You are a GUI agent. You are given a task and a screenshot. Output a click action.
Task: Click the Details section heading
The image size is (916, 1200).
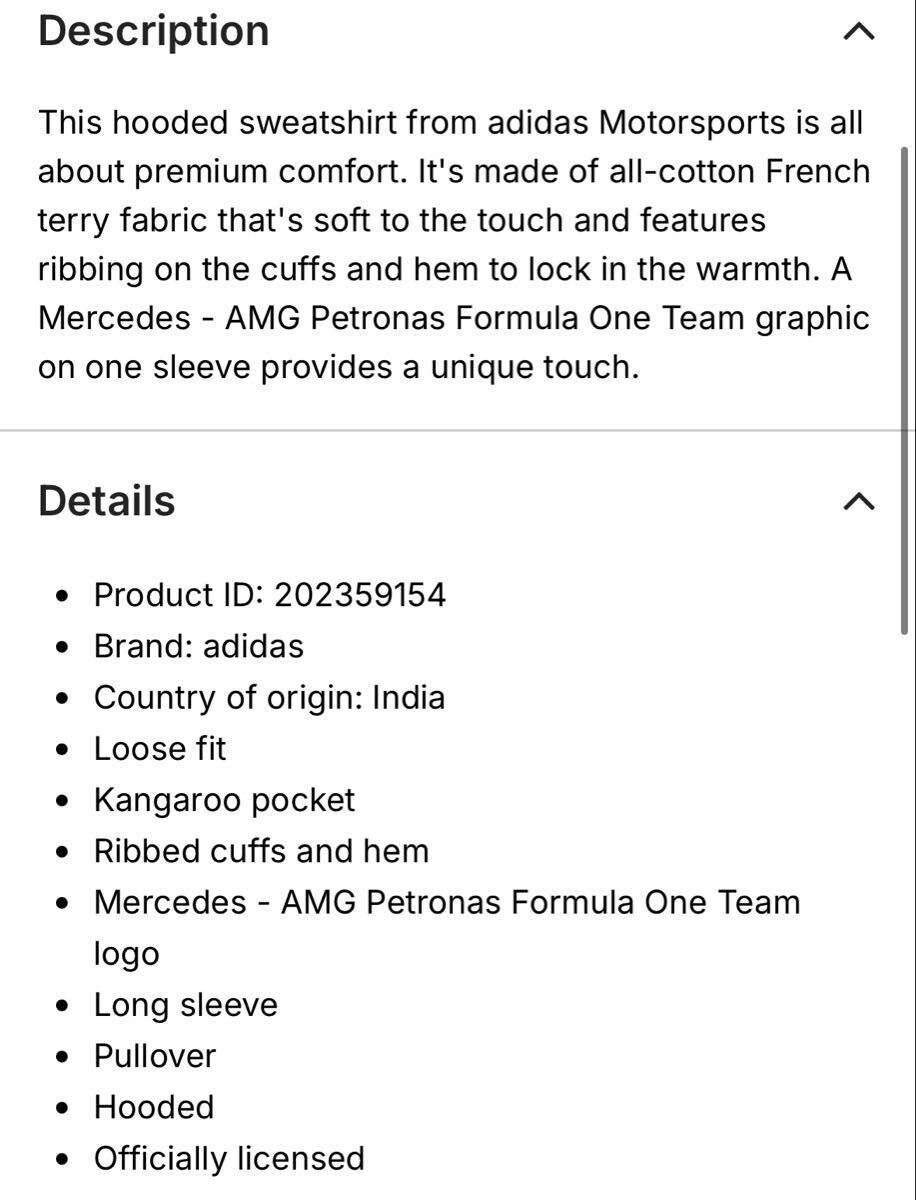pyautogui.click(x=107, y=501)
